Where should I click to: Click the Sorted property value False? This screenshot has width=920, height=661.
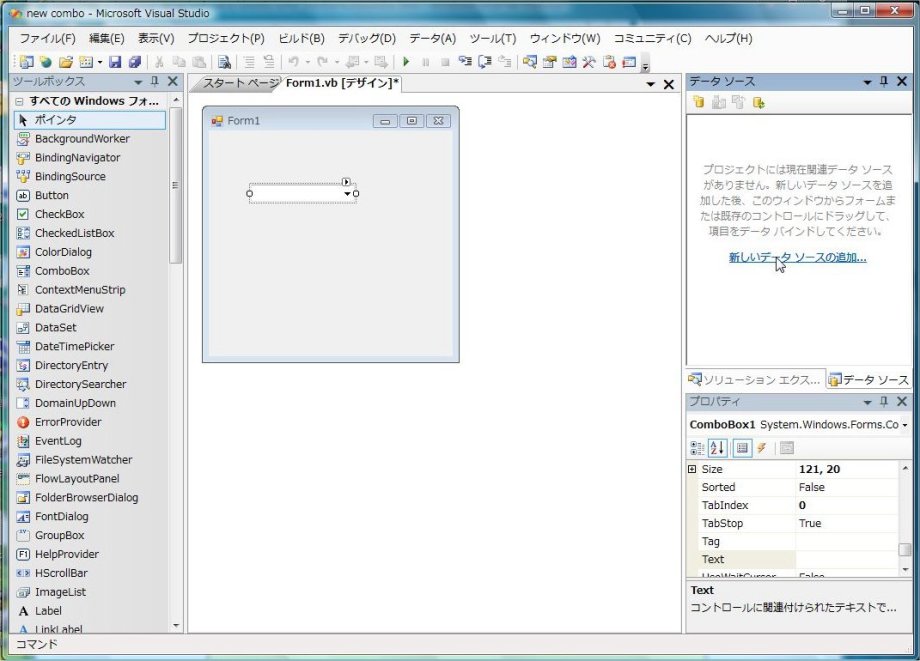click(x=847, y=487)
